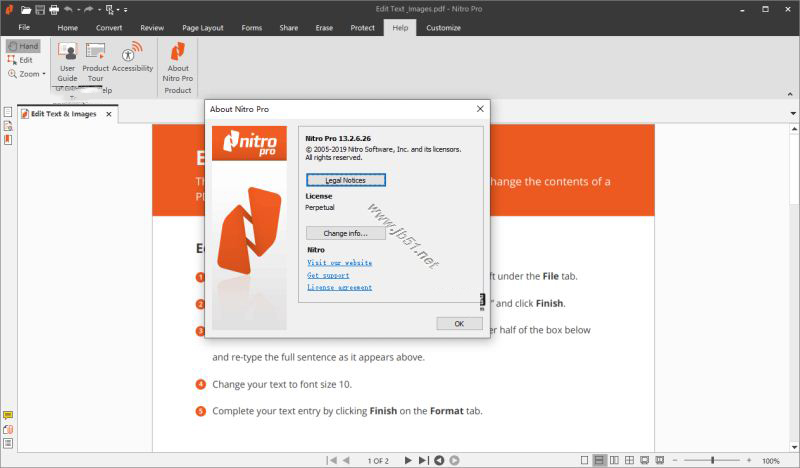
Task: Click the Legal Notices button
Action: tap(345, 180)
